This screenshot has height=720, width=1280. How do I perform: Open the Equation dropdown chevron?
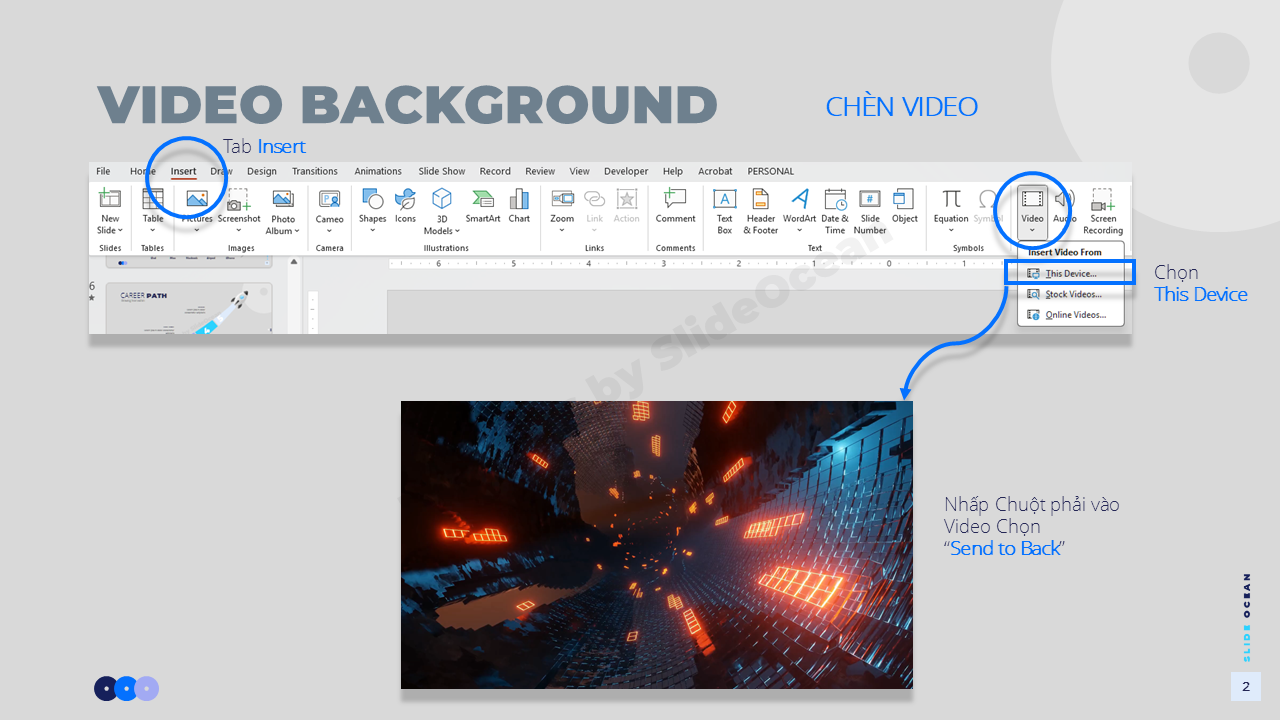(x=952, y=231)
